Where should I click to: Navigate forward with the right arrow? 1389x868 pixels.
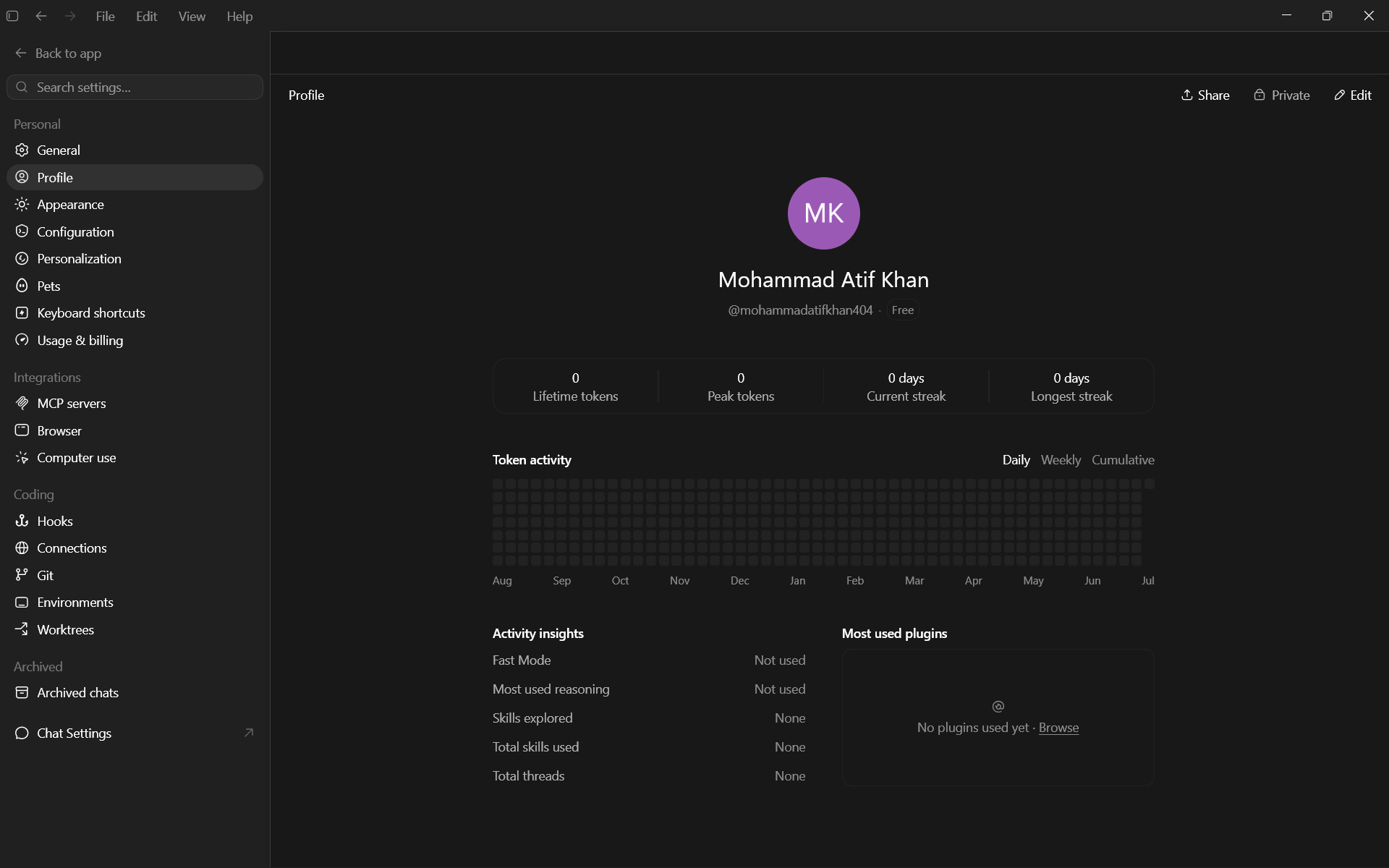[x=70, y=16]
